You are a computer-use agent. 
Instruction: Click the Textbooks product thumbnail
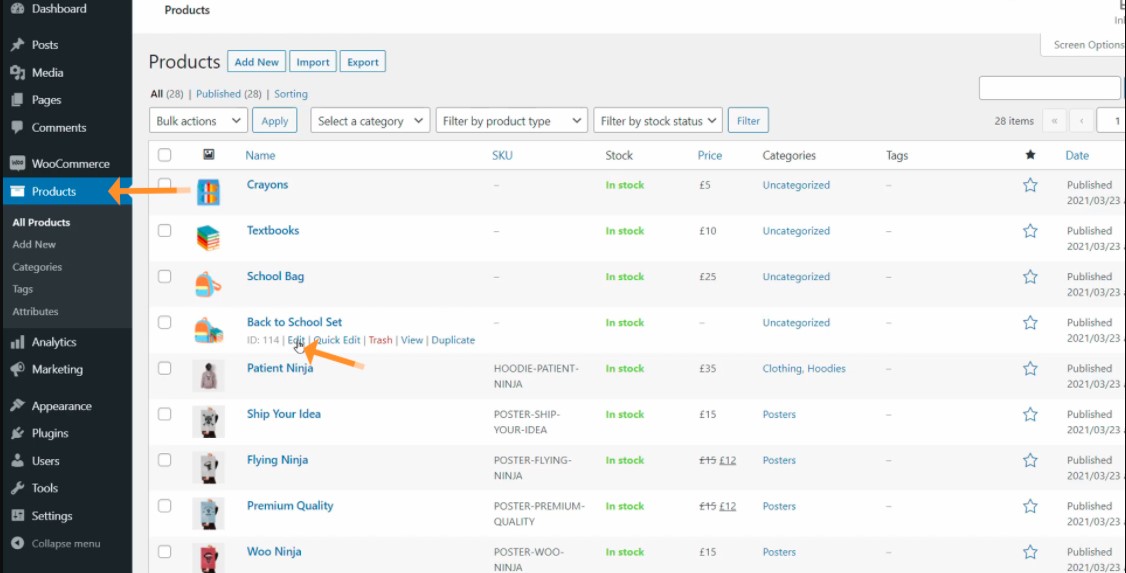(x=208, y=238)
